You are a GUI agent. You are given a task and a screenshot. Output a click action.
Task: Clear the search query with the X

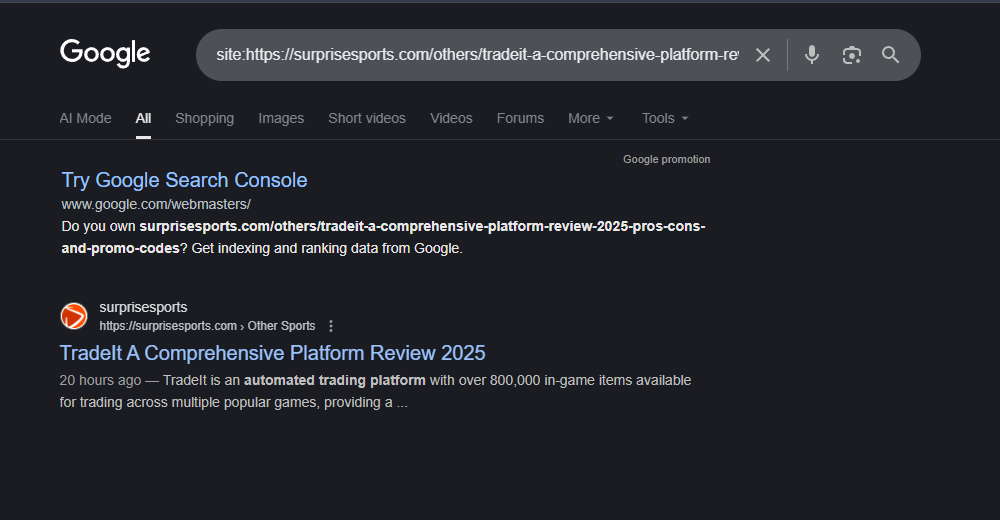point(763,55)
